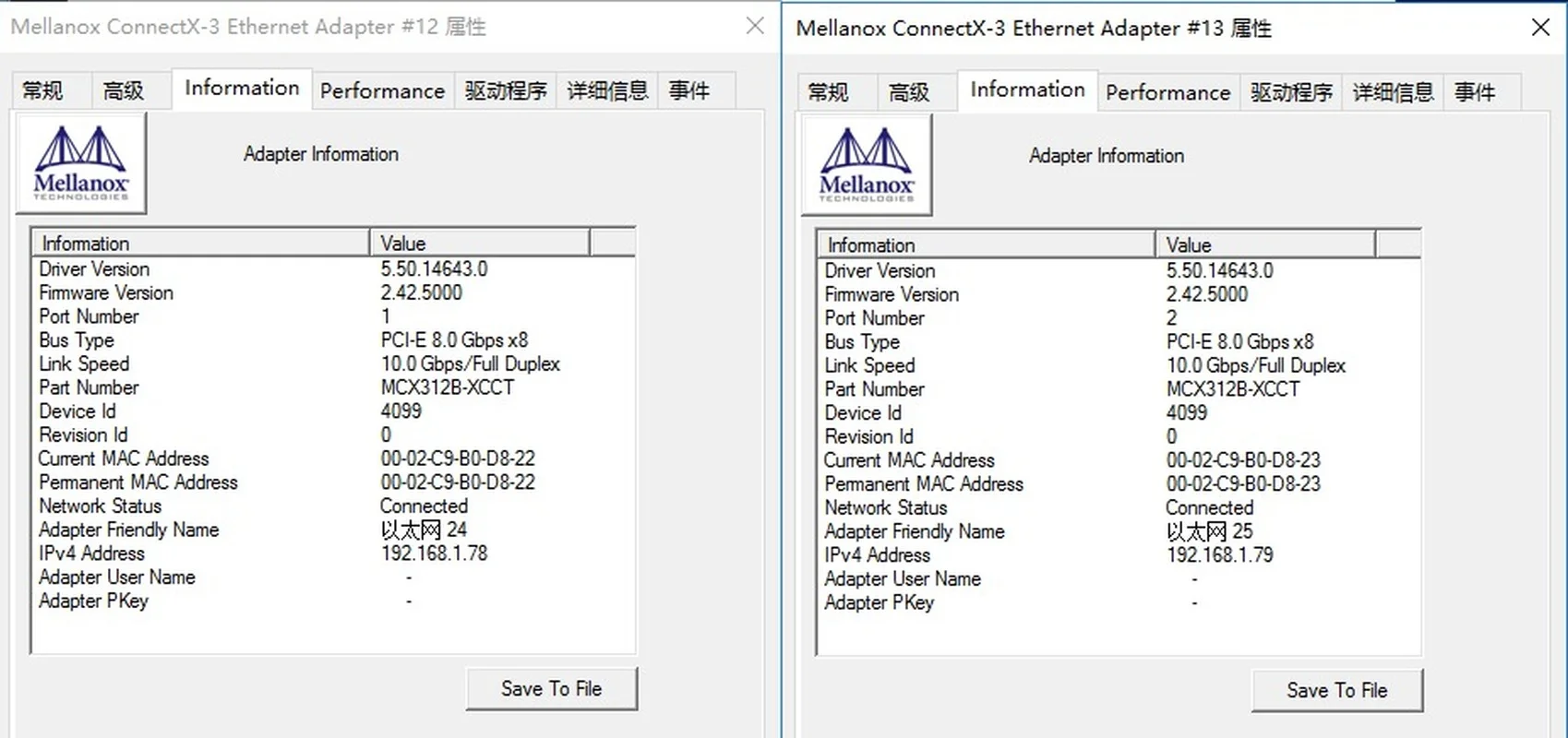The width and height of the screenshot is (1568, 738).
Task: Select Firmware Version row in Adapter #12 list
Action: click(333, 293)
